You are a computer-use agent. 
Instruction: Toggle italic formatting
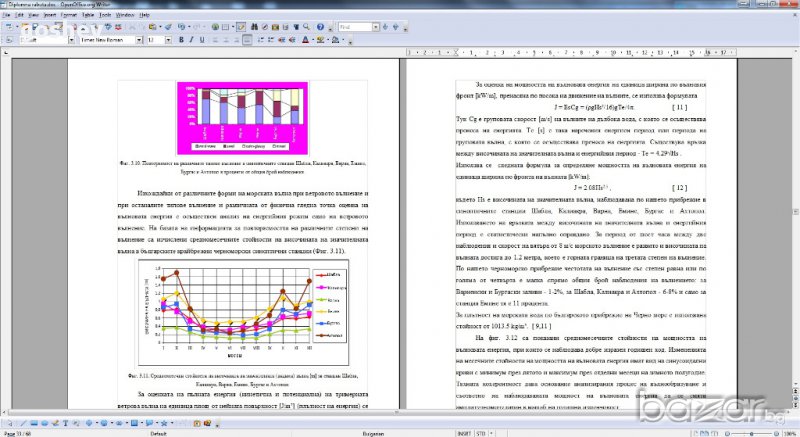pyautogui.click(x=191, y=40)
